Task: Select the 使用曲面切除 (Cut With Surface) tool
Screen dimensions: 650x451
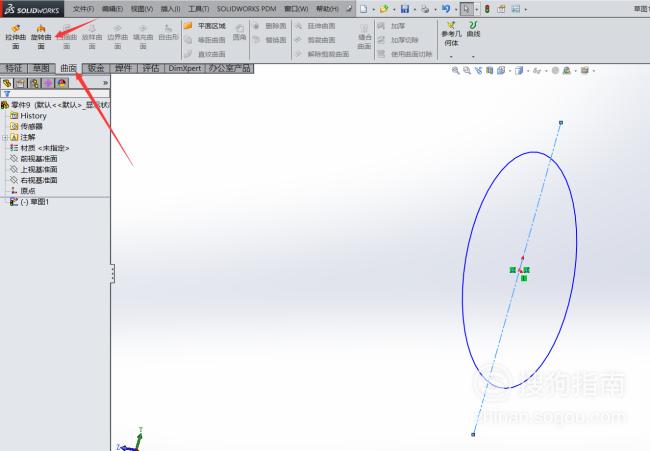Action: point(405,54)
